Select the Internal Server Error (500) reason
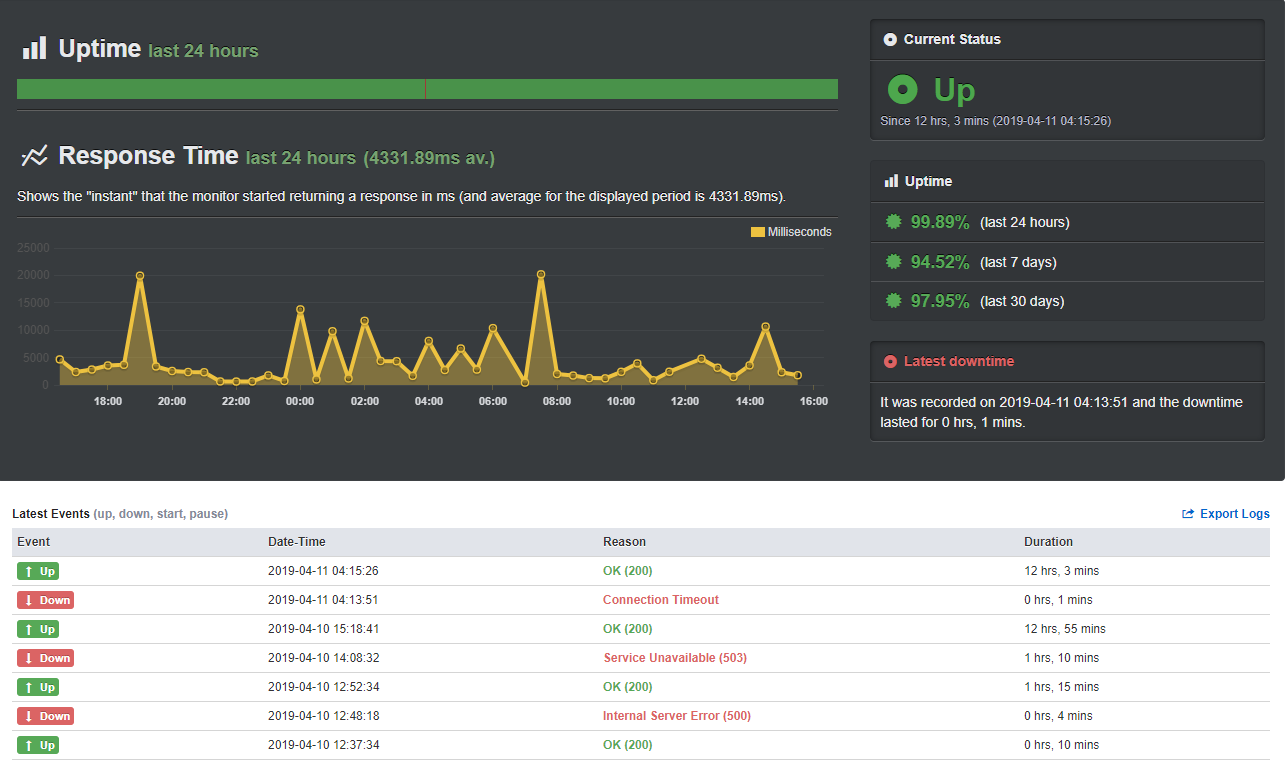1286x762 pixels. tap(676, 716)
